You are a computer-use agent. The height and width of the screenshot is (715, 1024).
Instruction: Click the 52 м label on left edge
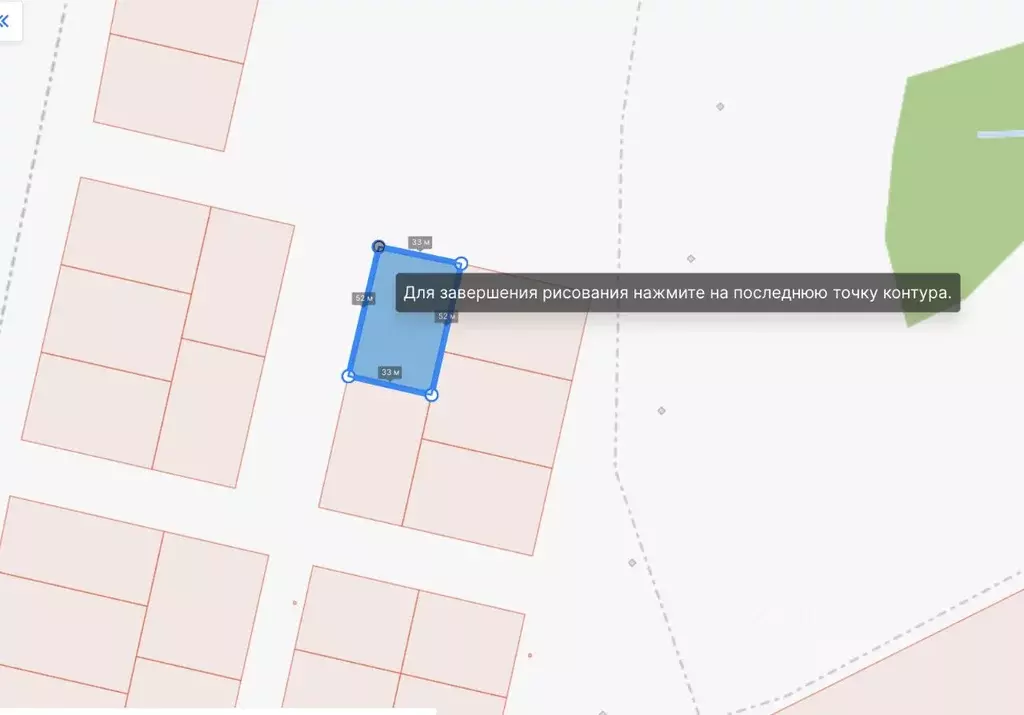pos(363,298)
